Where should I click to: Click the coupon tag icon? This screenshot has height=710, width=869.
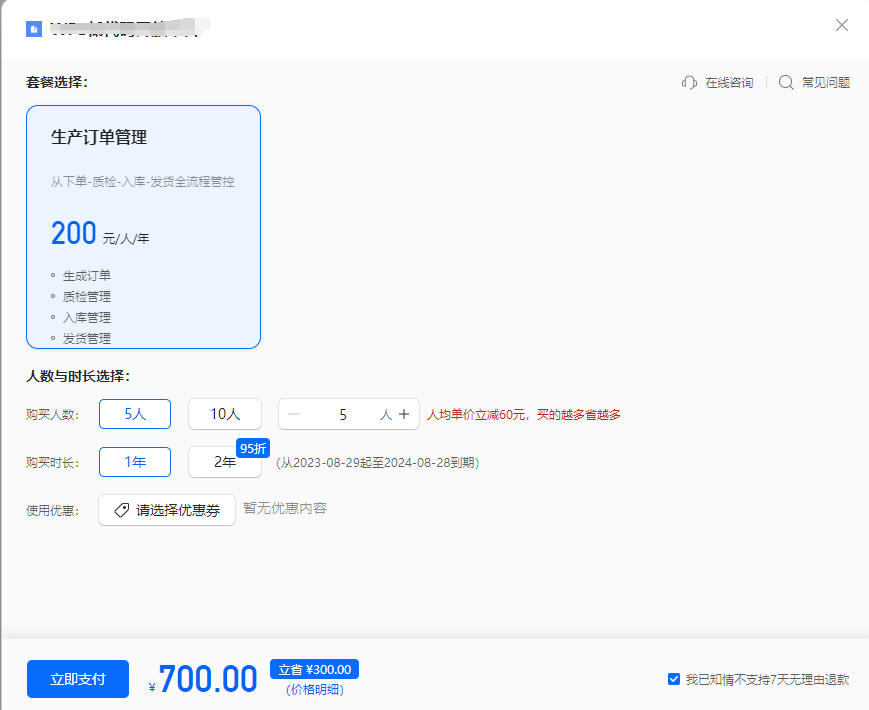coord(121,510)
